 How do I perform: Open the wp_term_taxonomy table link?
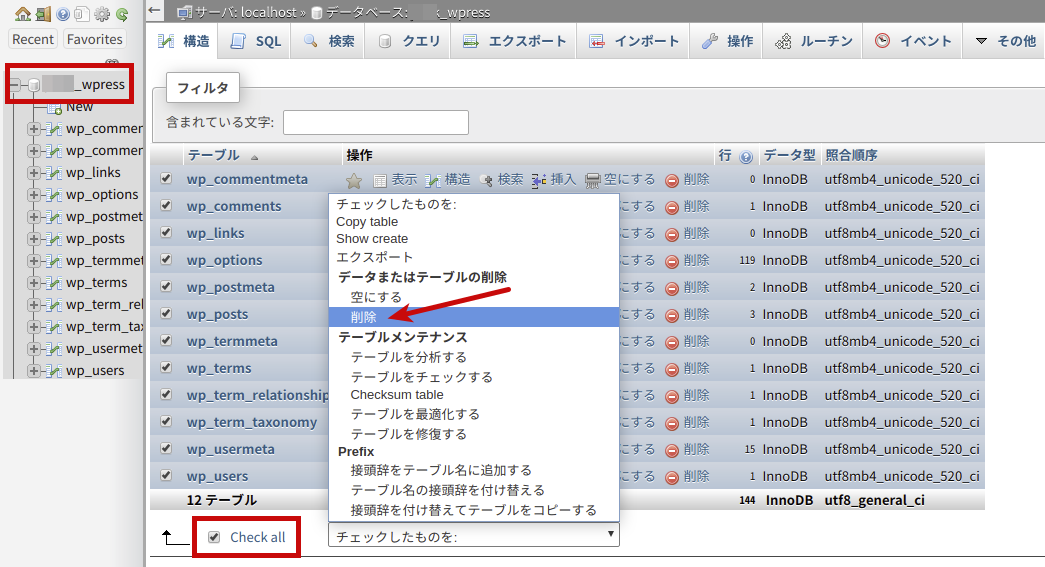[x=252, y=422]
